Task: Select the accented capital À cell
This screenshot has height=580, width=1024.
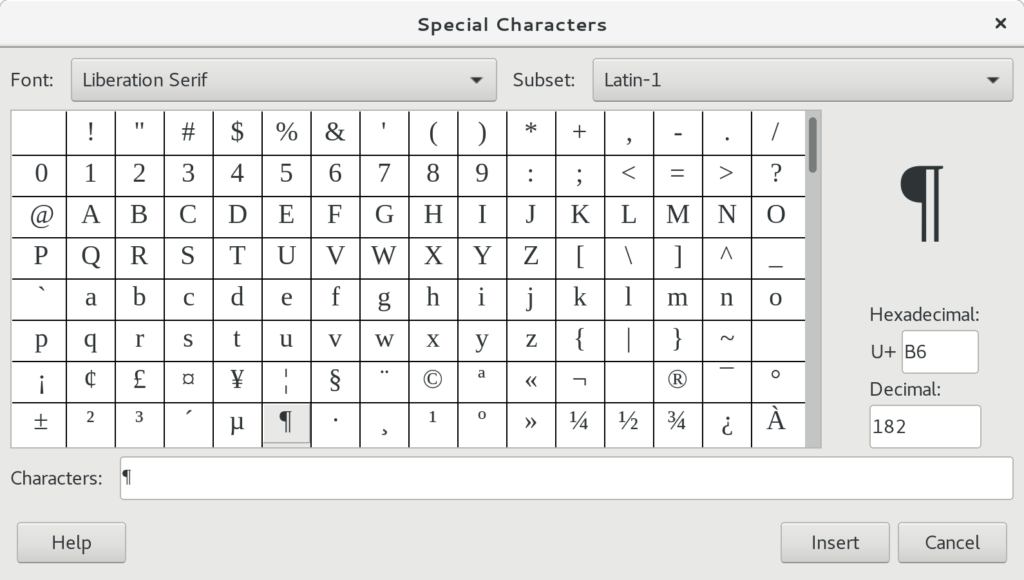Action: coord(778,423)
